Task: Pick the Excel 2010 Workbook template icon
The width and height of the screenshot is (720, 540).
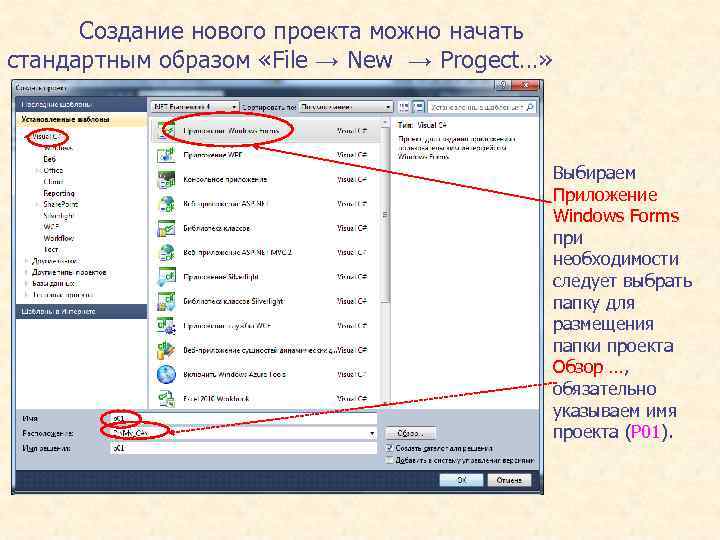Action: tap(166, 398)
